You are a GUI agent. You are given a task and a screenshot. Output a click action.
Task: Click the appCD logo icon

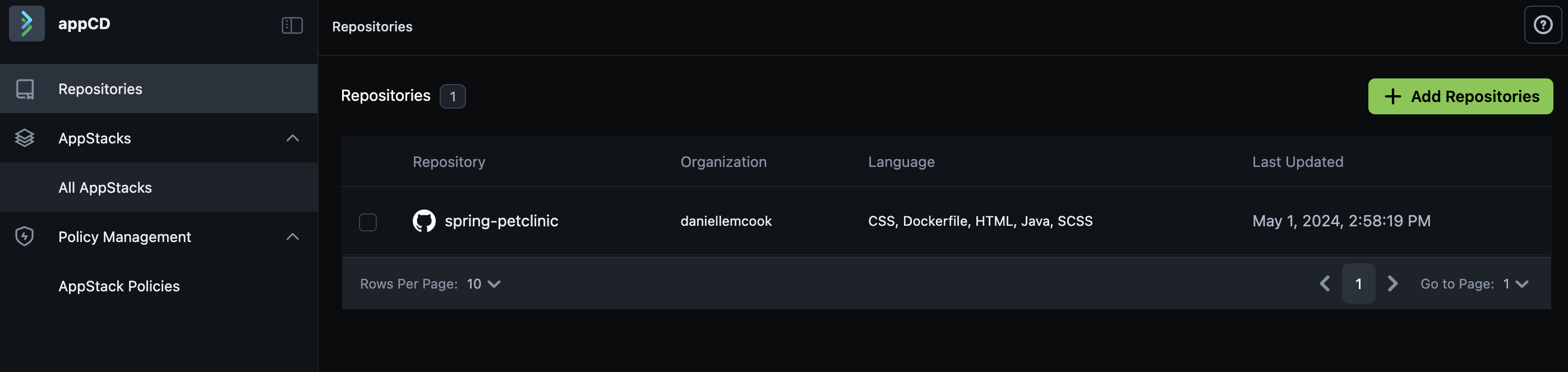[x=26, y=24]
